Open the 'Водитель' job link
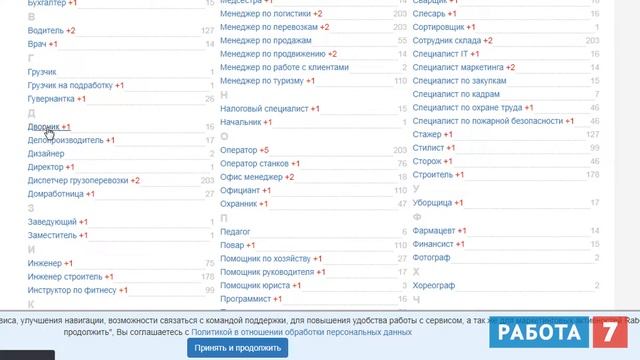 (46, 31)
